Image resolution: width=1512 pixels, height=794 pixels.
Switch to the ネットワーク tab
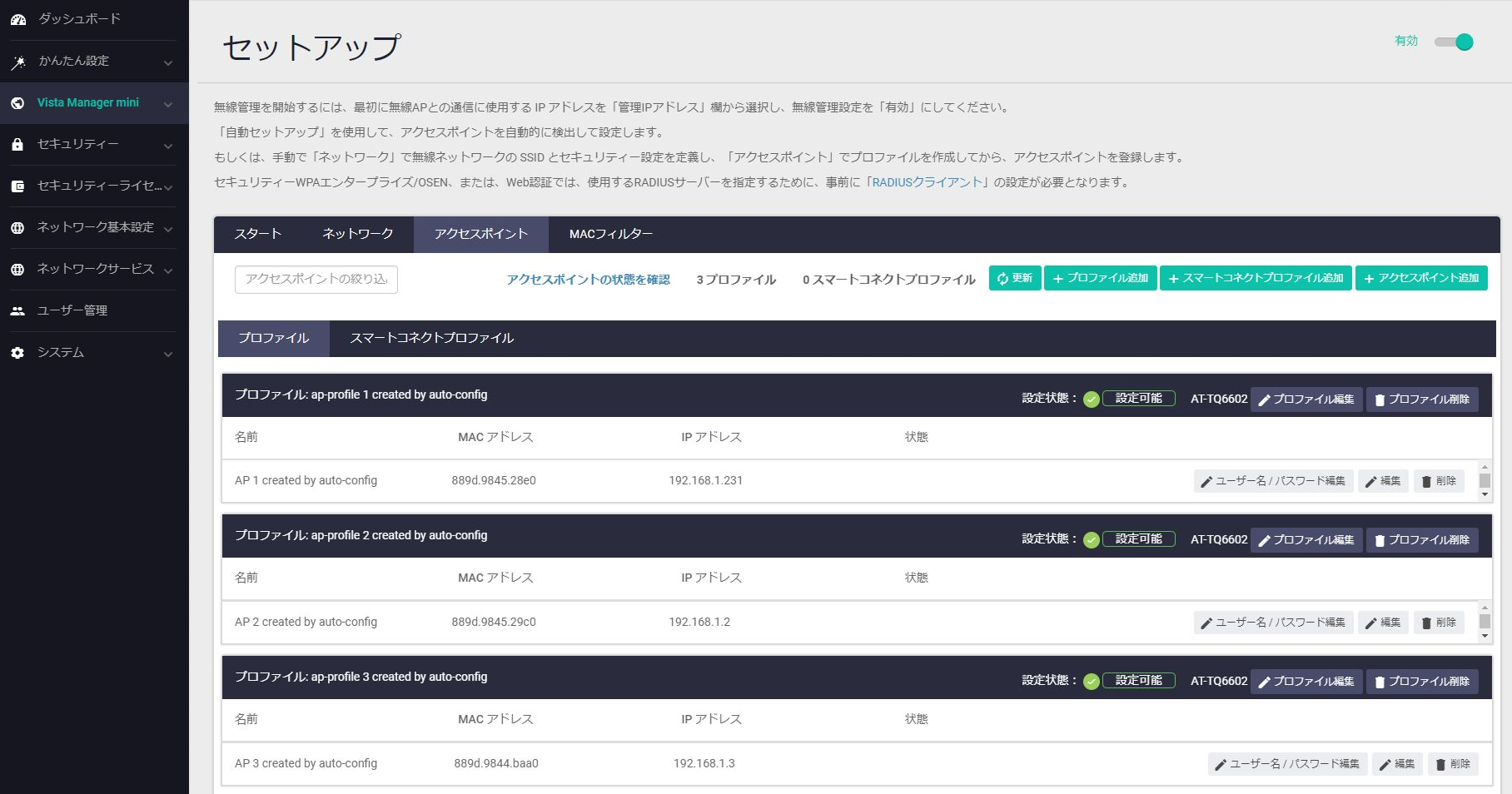(357, 235)
